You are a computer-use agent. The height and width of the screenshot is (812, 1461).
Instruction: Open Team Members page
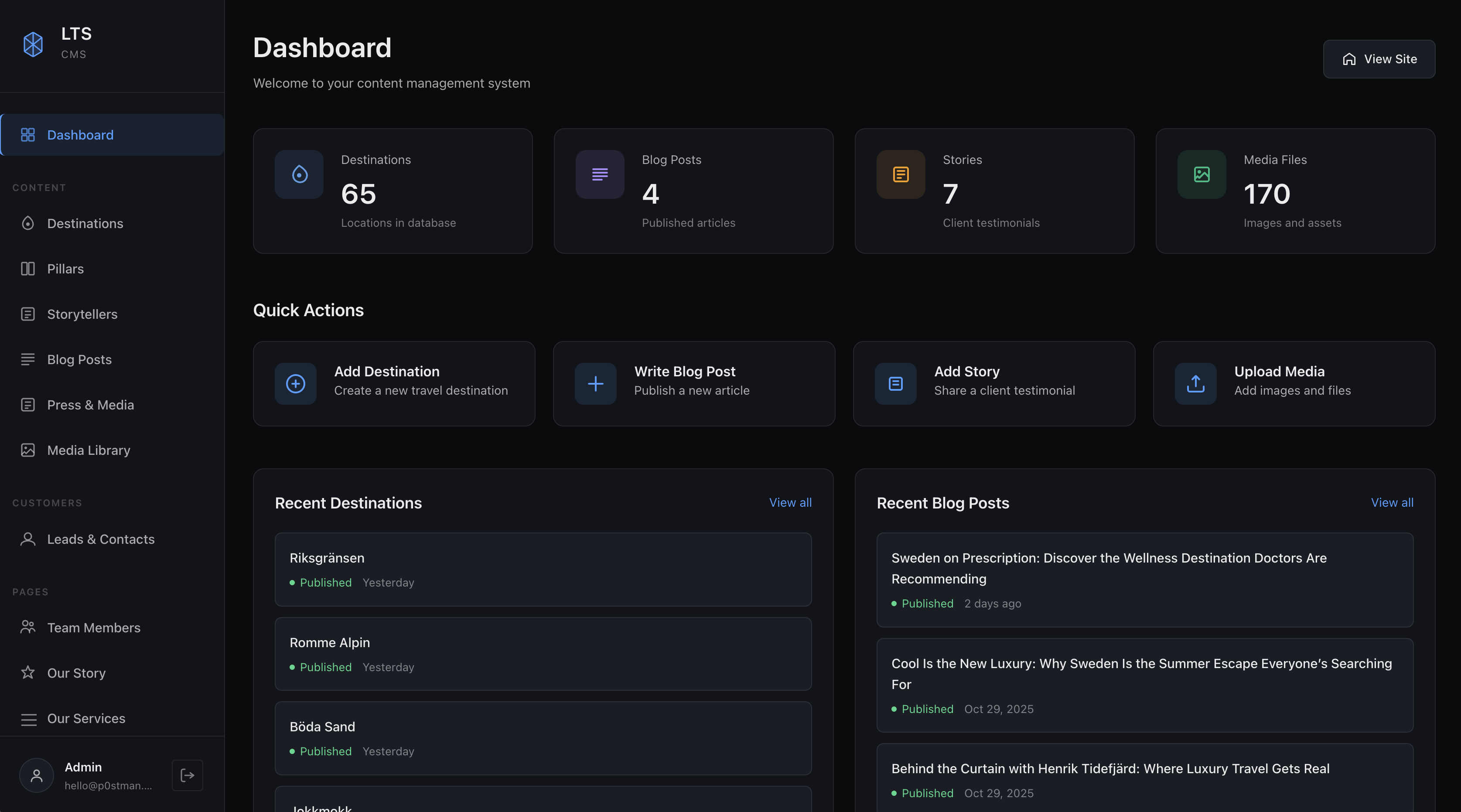pos(94,628)
